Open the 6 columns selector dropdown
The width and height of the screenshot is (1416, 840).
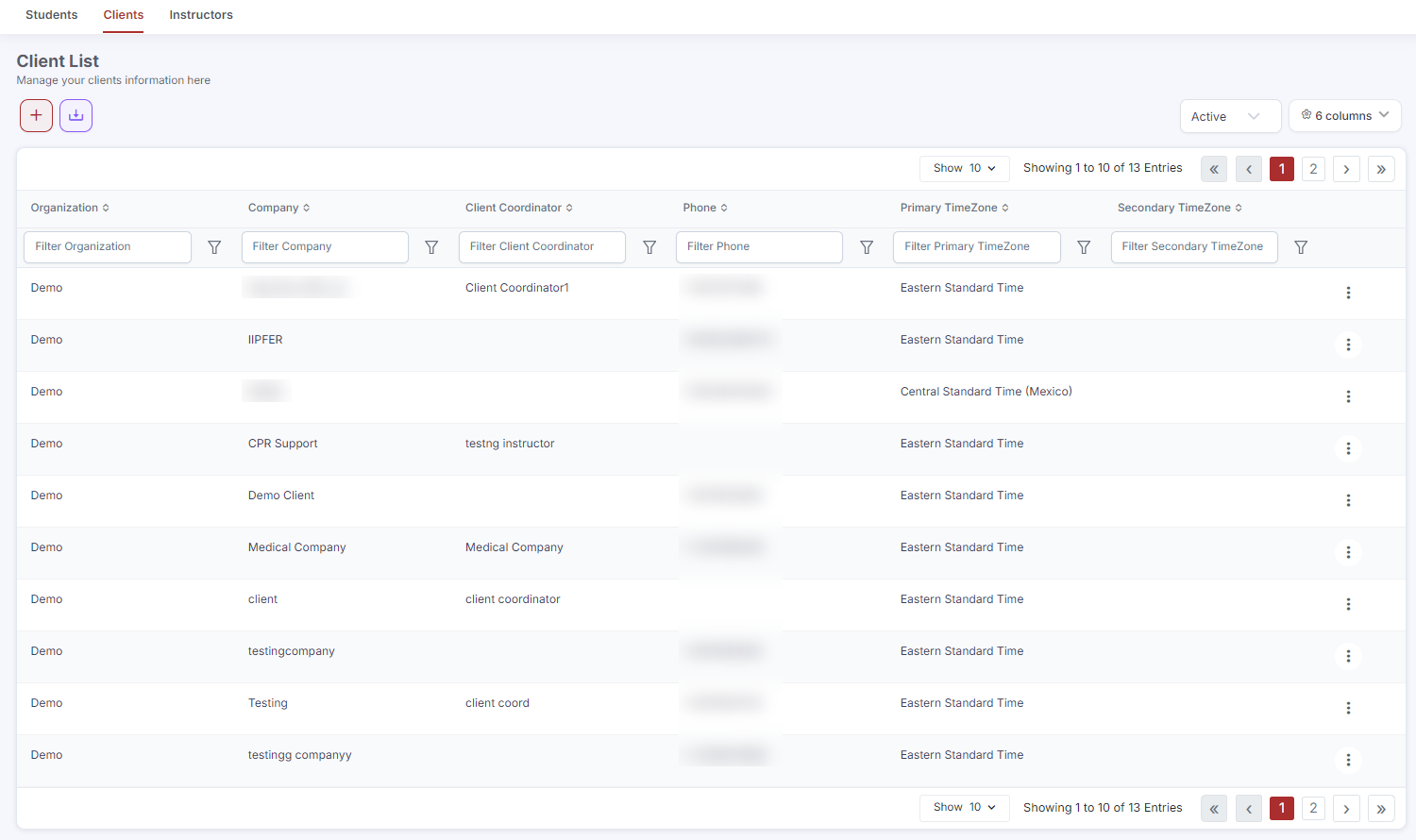click(1345, 116)
